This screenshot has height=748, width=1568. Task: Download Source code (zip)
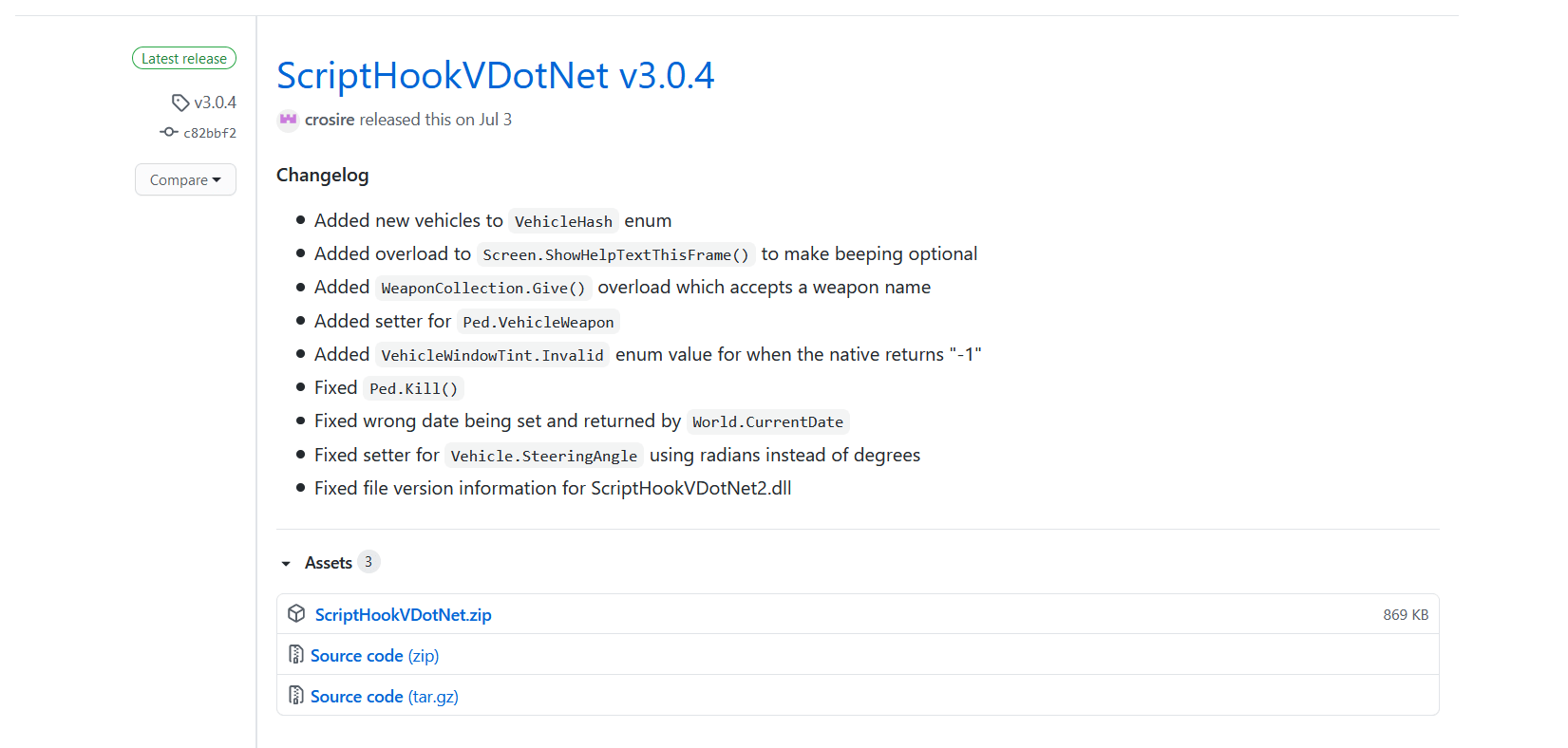pyautogui.click(x=374, y=656)
